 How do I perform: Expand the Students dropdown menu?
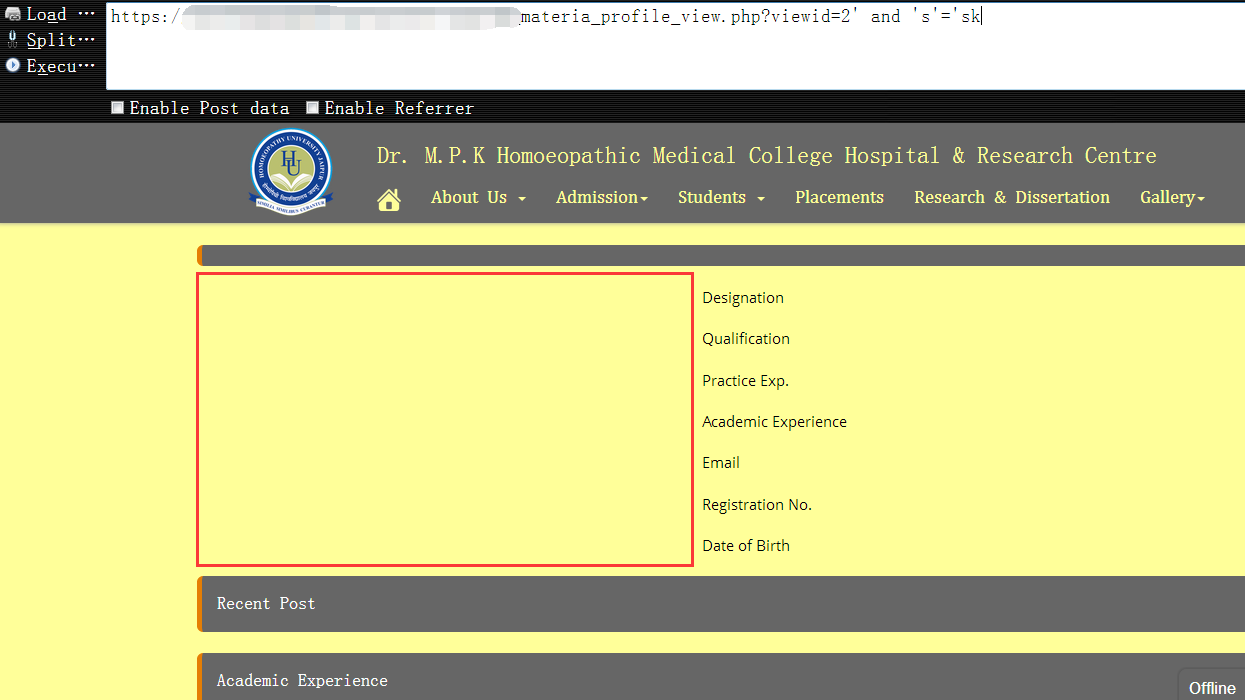(x=720, y=198)
